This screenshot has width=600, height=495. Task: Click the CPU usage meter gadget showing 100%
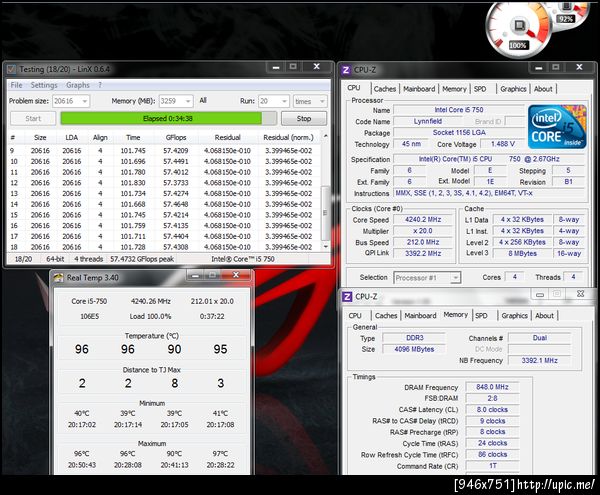click(x=518, y=31)
